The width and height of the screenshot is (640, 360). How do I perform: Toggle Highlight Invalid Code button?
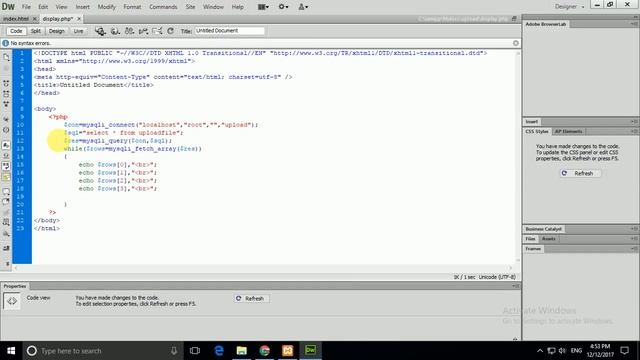6,156
